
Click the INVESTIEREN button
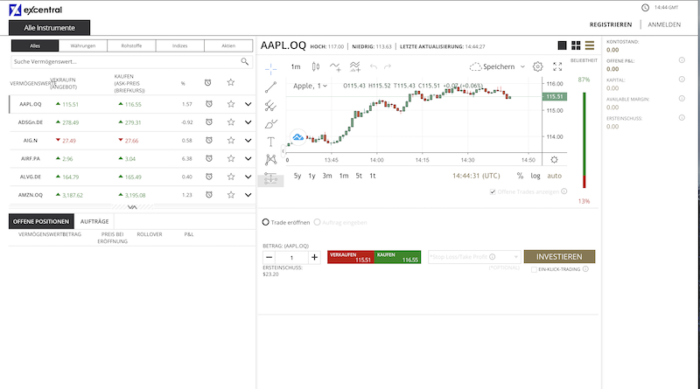[559, 257]
